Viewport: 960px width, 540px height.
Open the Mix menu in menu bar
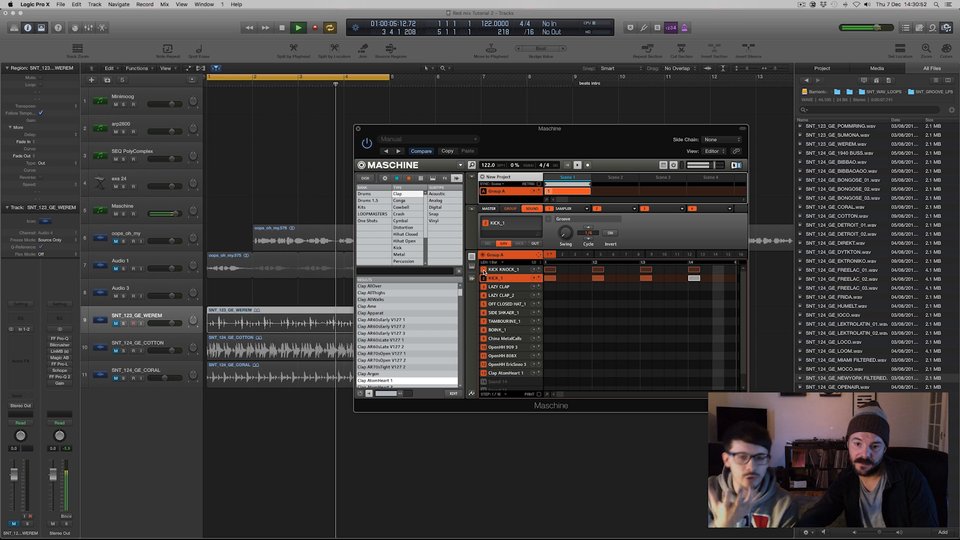165,4
